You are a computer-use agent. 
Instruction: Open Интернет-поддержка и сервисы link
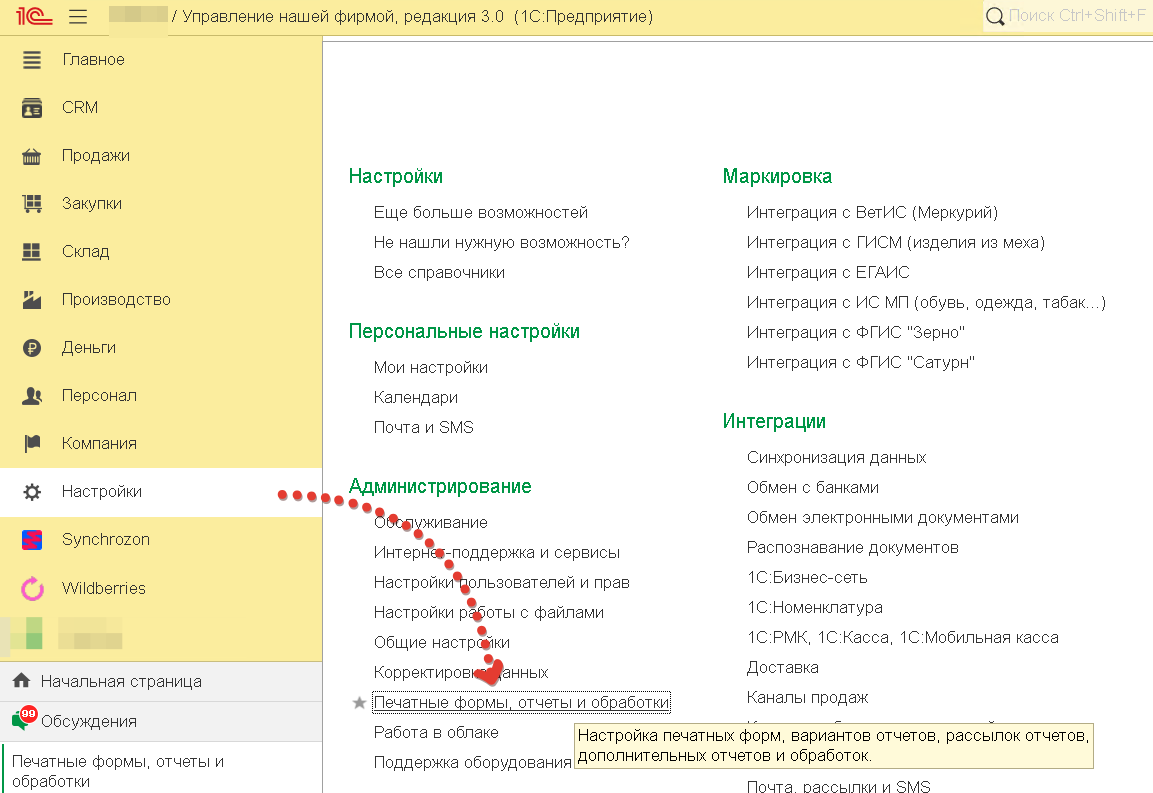pyautogui.click(x=497, y=552)
